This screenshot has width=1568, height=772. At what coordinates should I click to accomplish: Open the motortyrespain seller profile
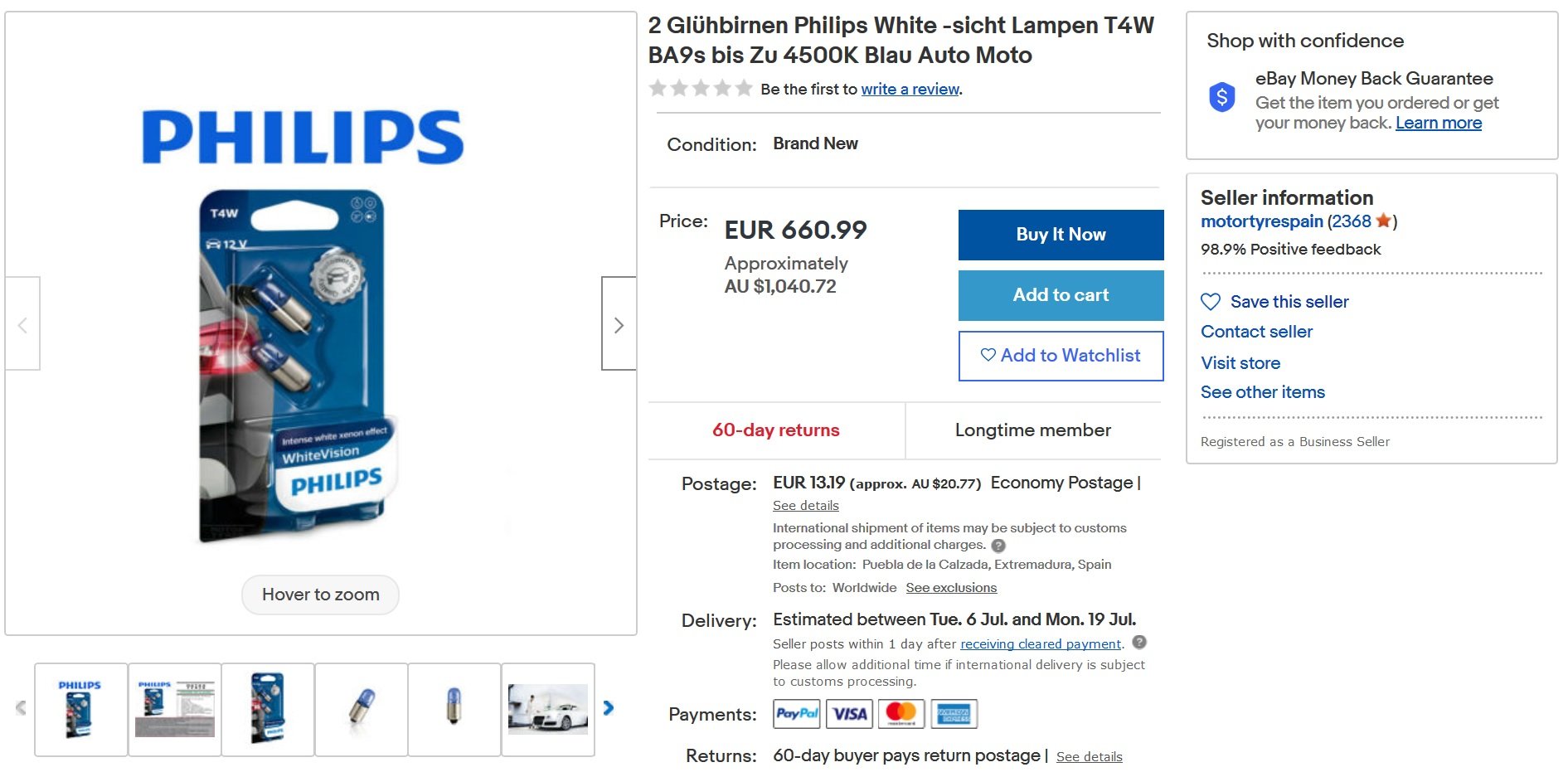click(x=1261, y=221)
